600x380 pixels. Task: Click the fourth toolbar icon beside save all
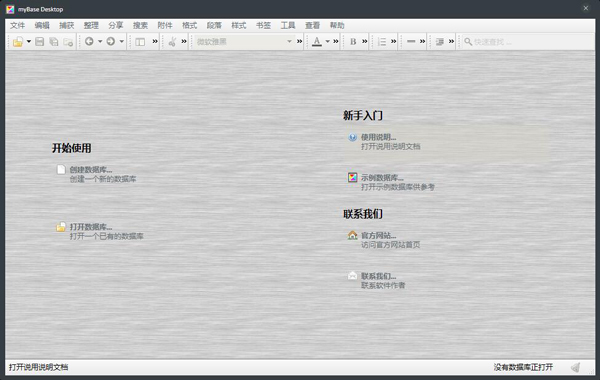68,41
